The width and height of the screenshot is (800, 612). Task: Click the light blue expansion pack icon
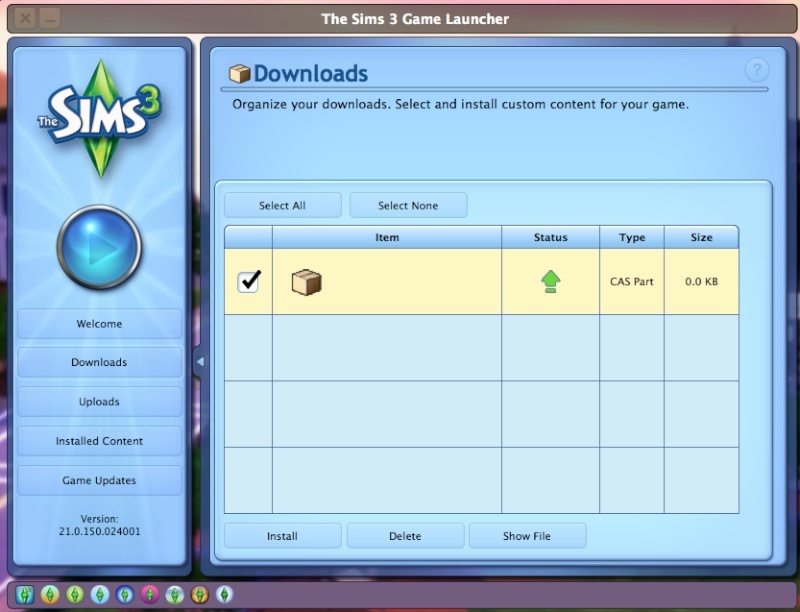pyautogui.click(x=99, y=594)
